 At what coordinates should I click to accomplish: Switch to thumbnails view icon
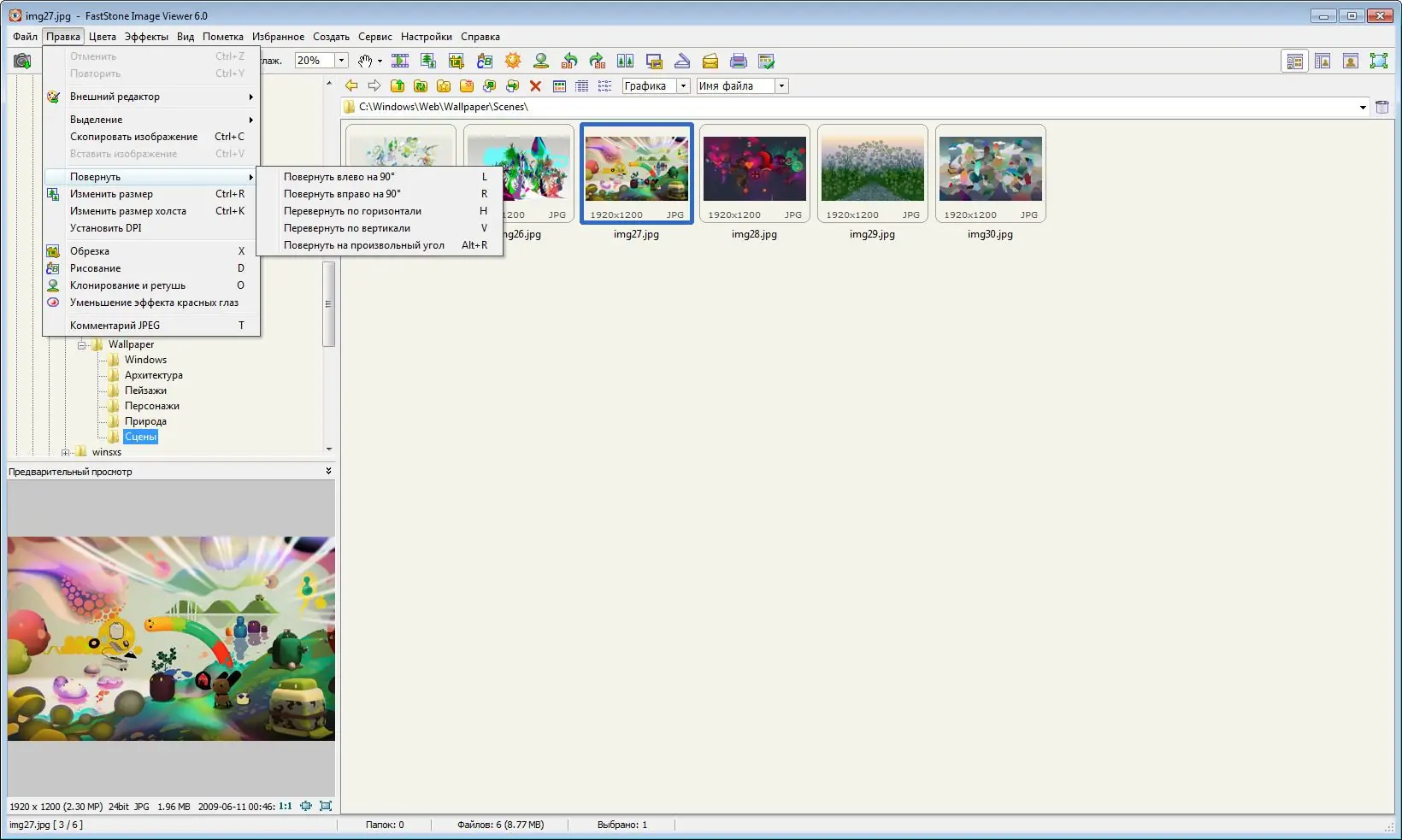(x=560, y=85)
